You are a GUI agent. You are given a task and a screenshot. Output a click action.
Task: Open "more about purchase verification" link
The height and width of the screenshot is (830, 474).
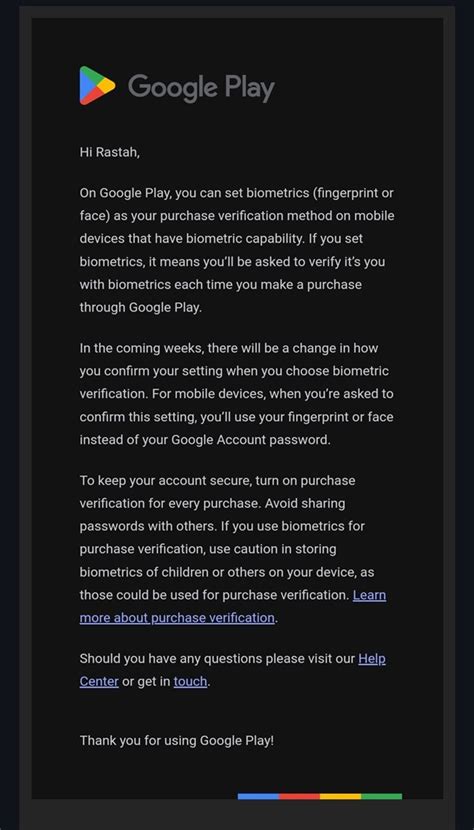click(x=177, y=617)
